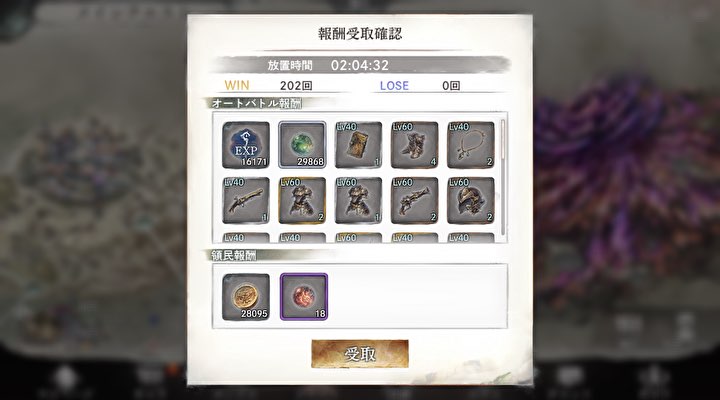Tap the Lv40 book item reward
The width and height of the screenshot is (720, 400).
tap(358, 145)
